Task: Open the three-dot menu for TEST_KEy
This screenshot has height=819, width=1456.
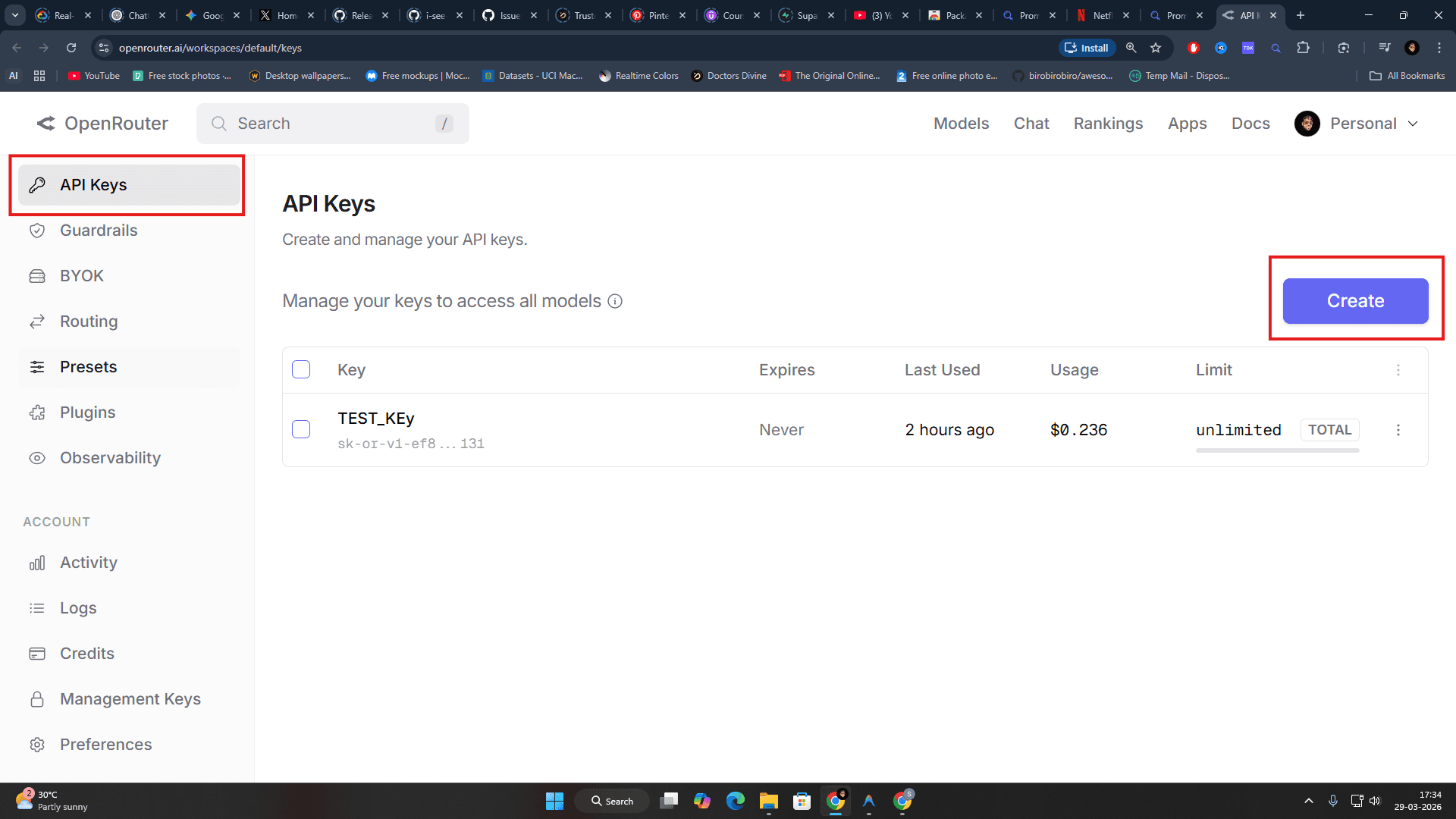Action: pos(1399,429)
